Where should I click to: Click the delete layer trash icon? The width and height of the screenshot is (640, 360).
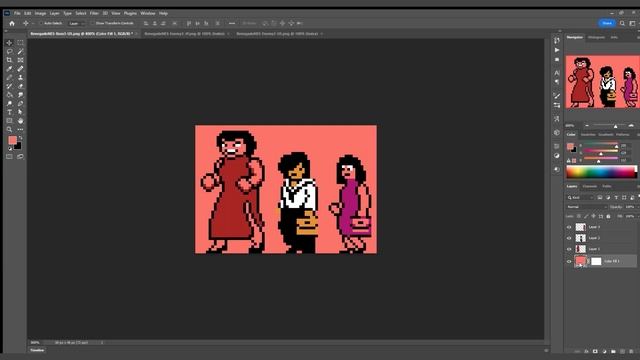[x=631, y=351]
